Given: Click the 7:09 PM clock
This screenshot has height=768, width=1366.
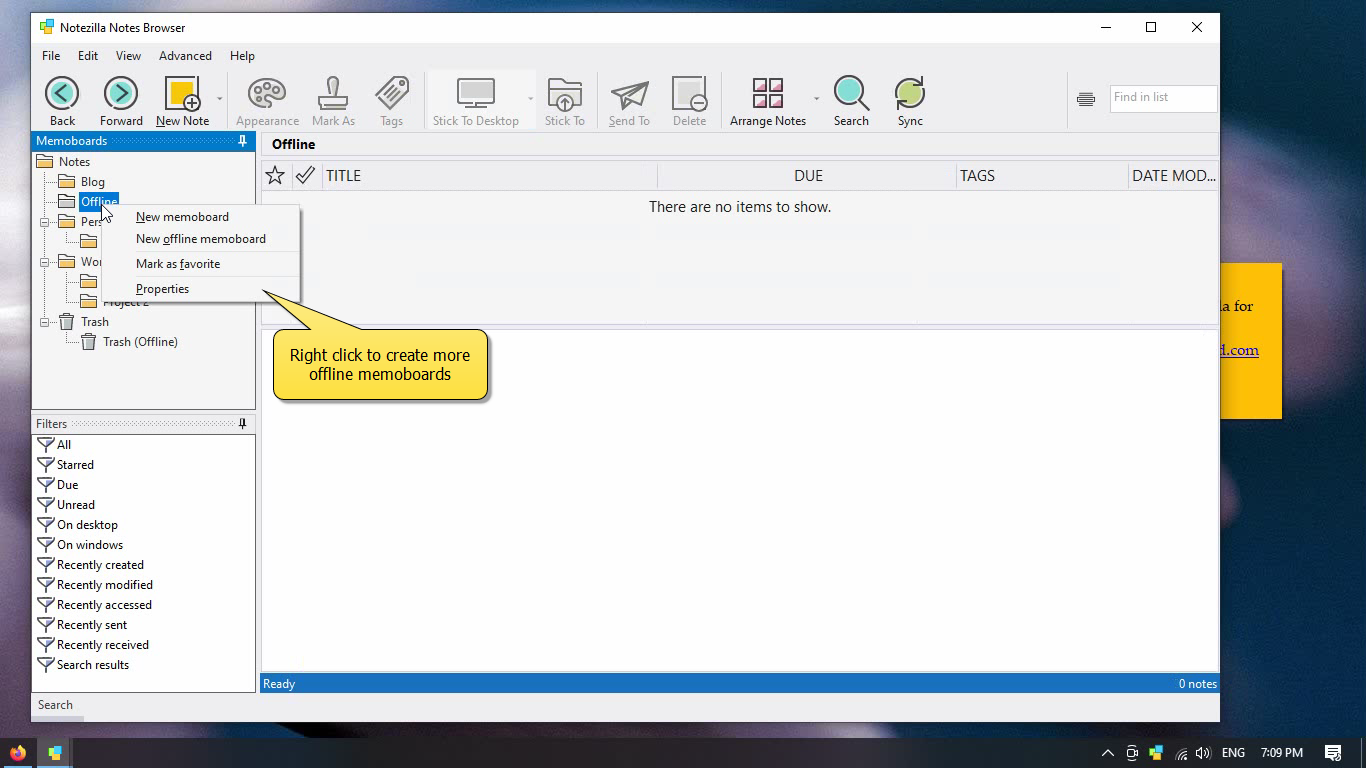Looking at the screenshot, I should [x=1281, y=753].
